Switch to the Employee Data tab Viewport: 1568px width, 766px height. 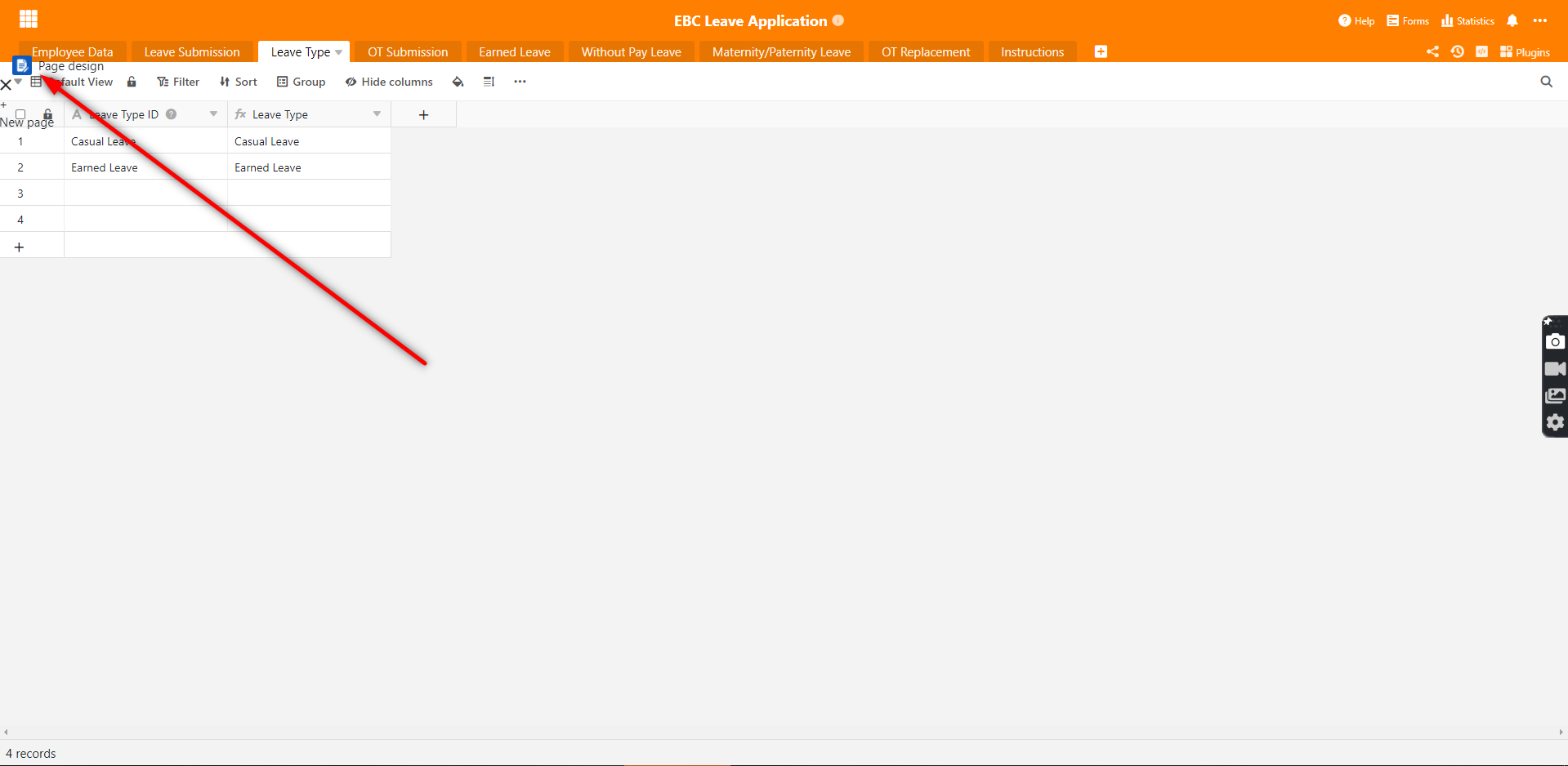pyautogui.click(x=73, y=52)
